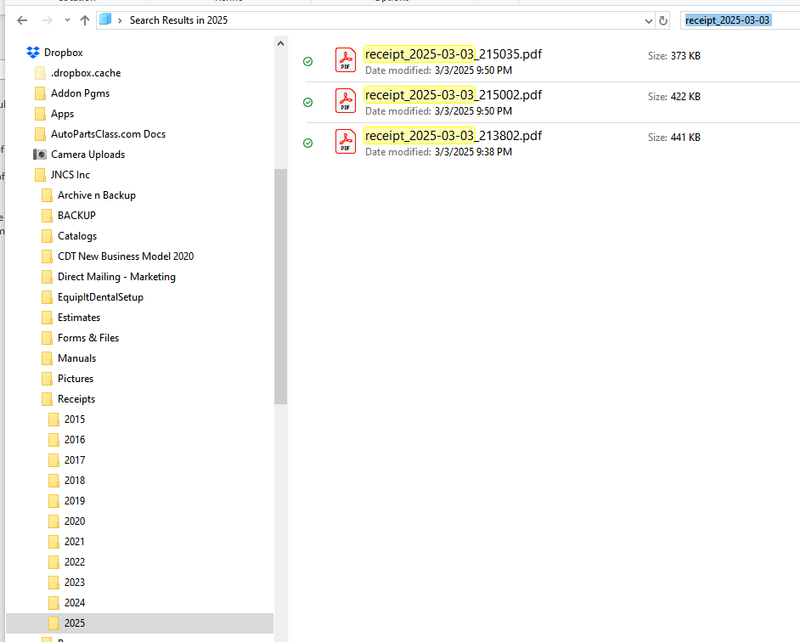Open the Camera Uploads folder

(x=88, y=155)
